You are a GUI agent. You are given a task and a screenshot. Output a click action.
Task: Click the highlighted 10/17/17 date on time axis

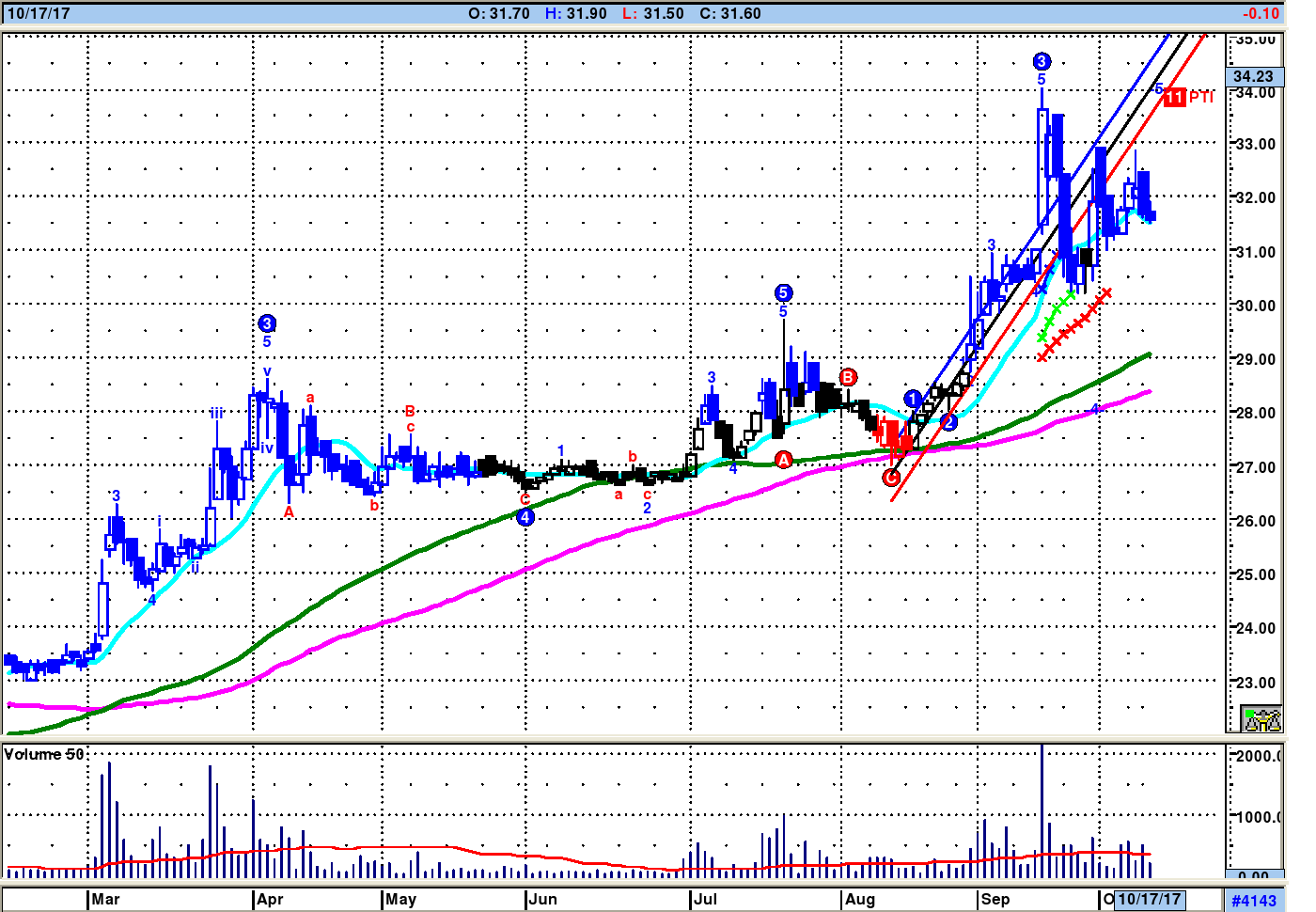click(1149, 899)
